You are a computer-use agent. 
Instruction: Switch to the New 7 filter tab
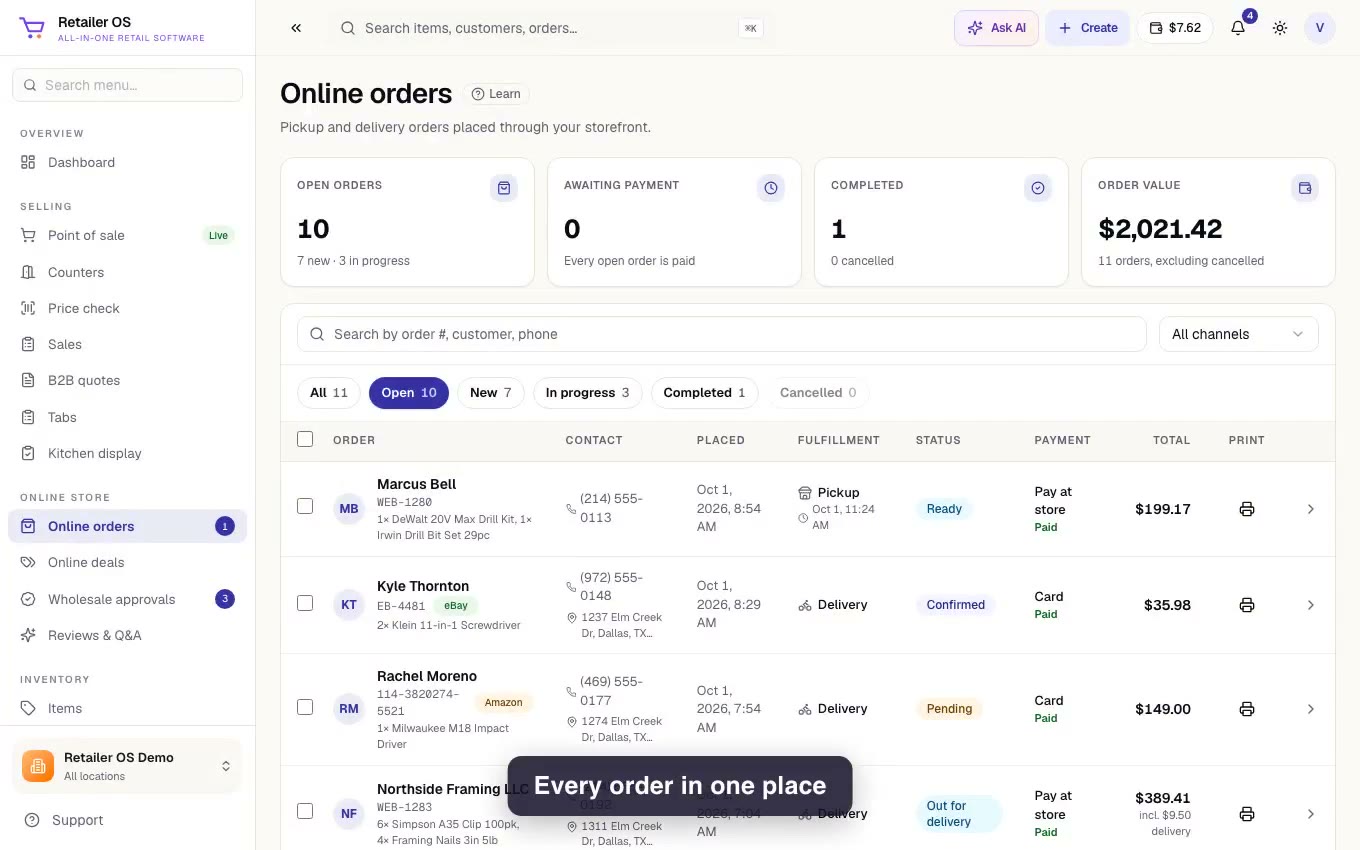491,393
